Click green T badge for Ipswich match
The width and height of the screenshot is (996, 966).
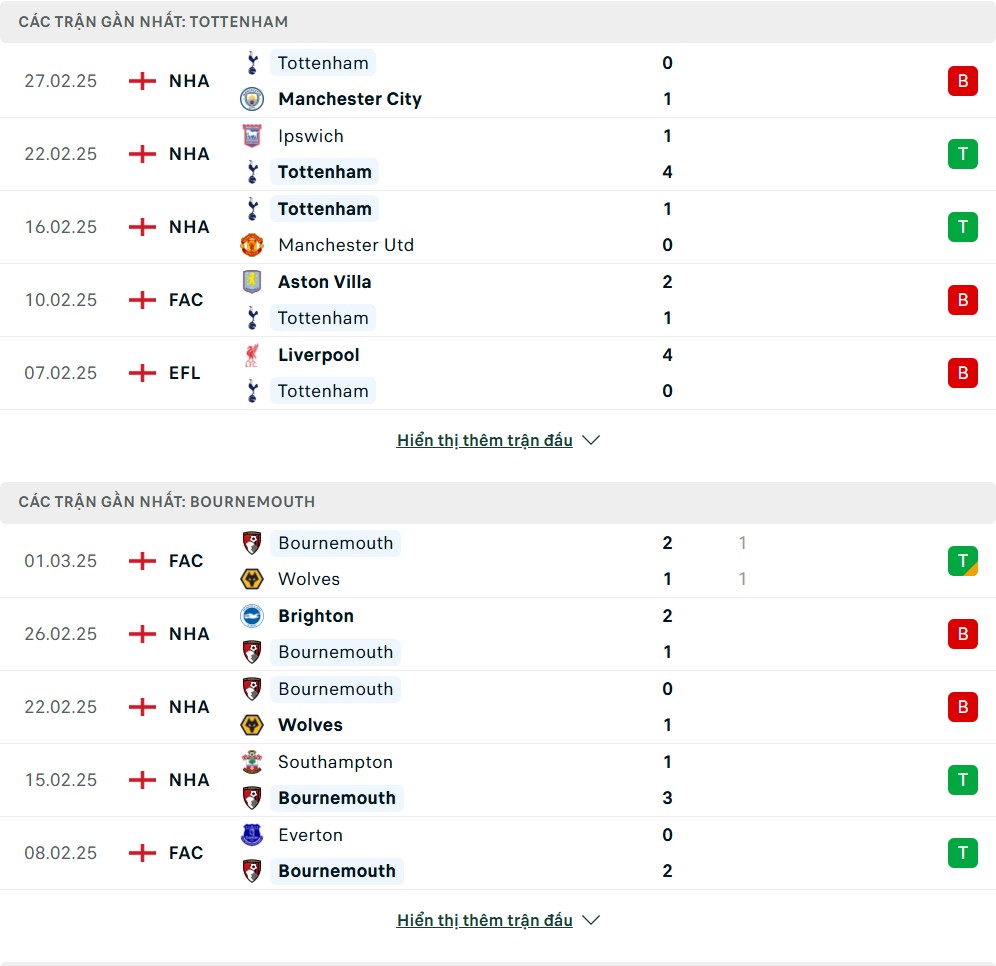(x=962, y=154)
